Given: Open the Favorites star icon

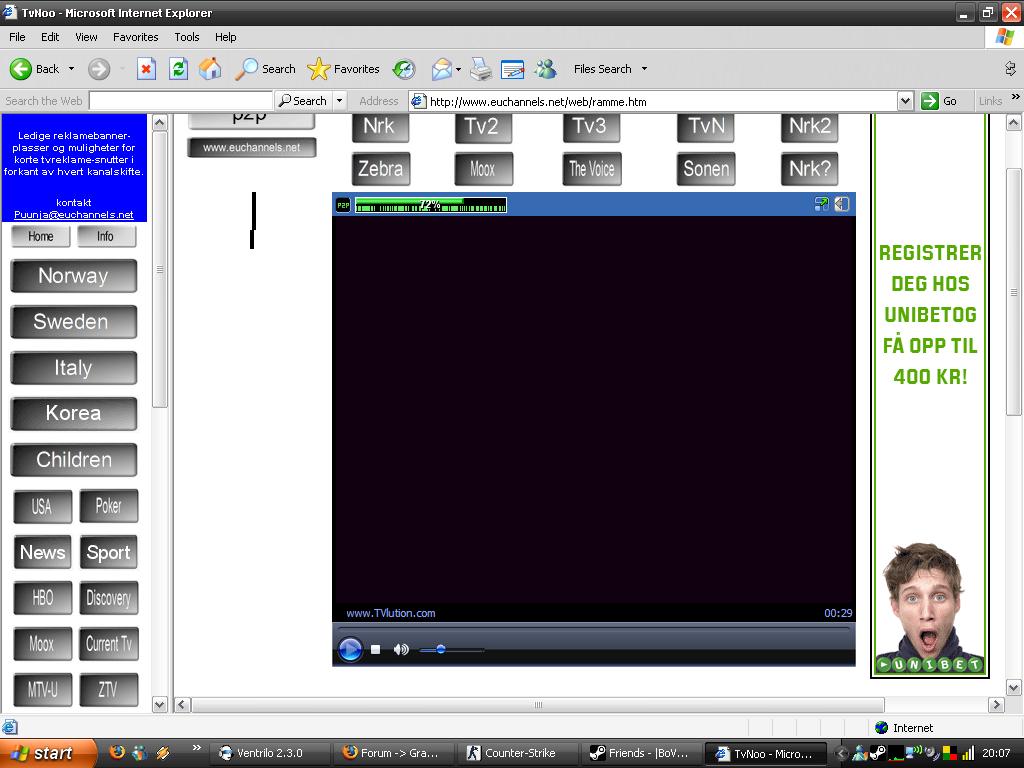Looking at the screenshot, I should [x=319, y=69].
